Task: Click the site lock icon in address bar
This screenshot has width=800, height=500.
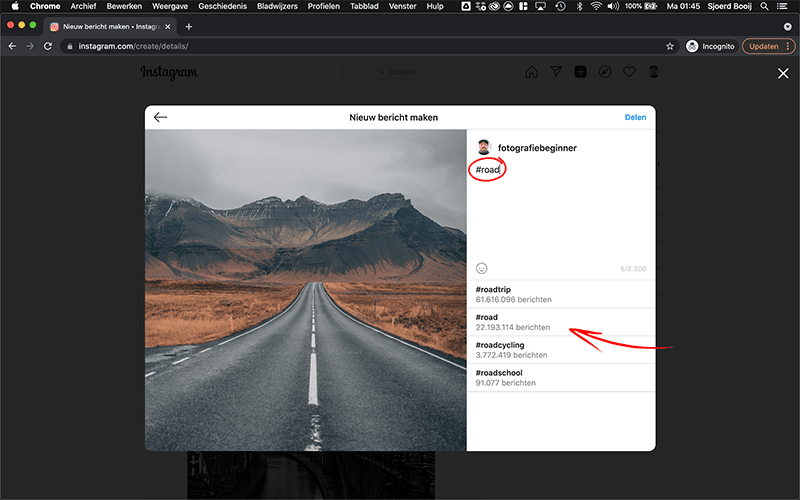Action: (x=70, y=46)
